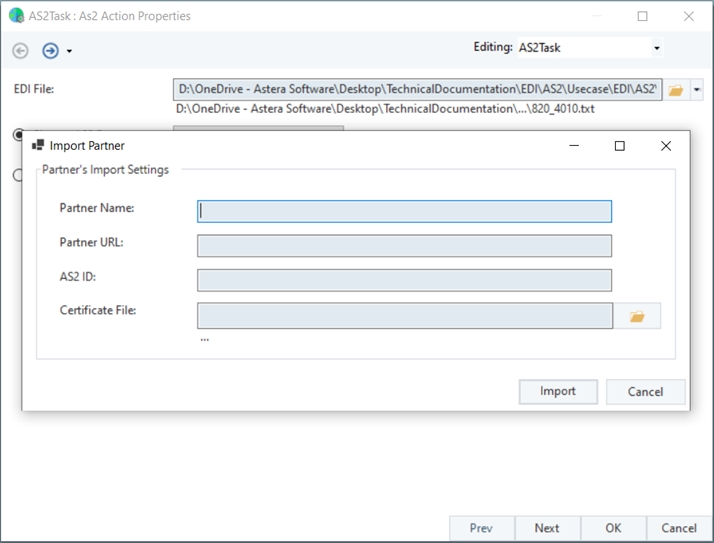The image size is (714, 543).
Task: Expand dropdown arrow next to EDI folder icon
Action: [697, 90]
